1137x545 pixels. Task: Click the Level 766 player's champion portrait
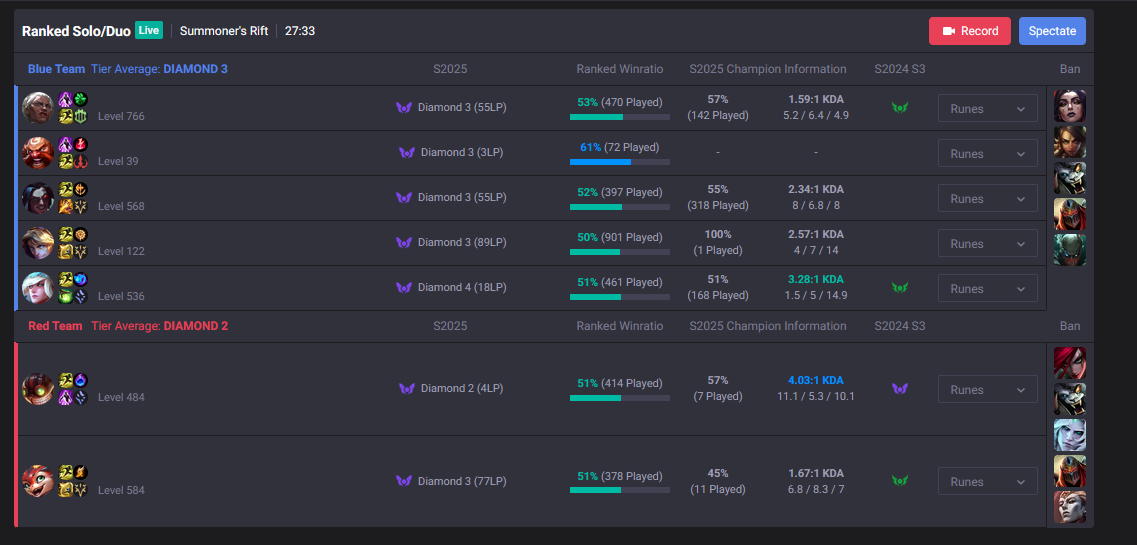click(38, 108)
